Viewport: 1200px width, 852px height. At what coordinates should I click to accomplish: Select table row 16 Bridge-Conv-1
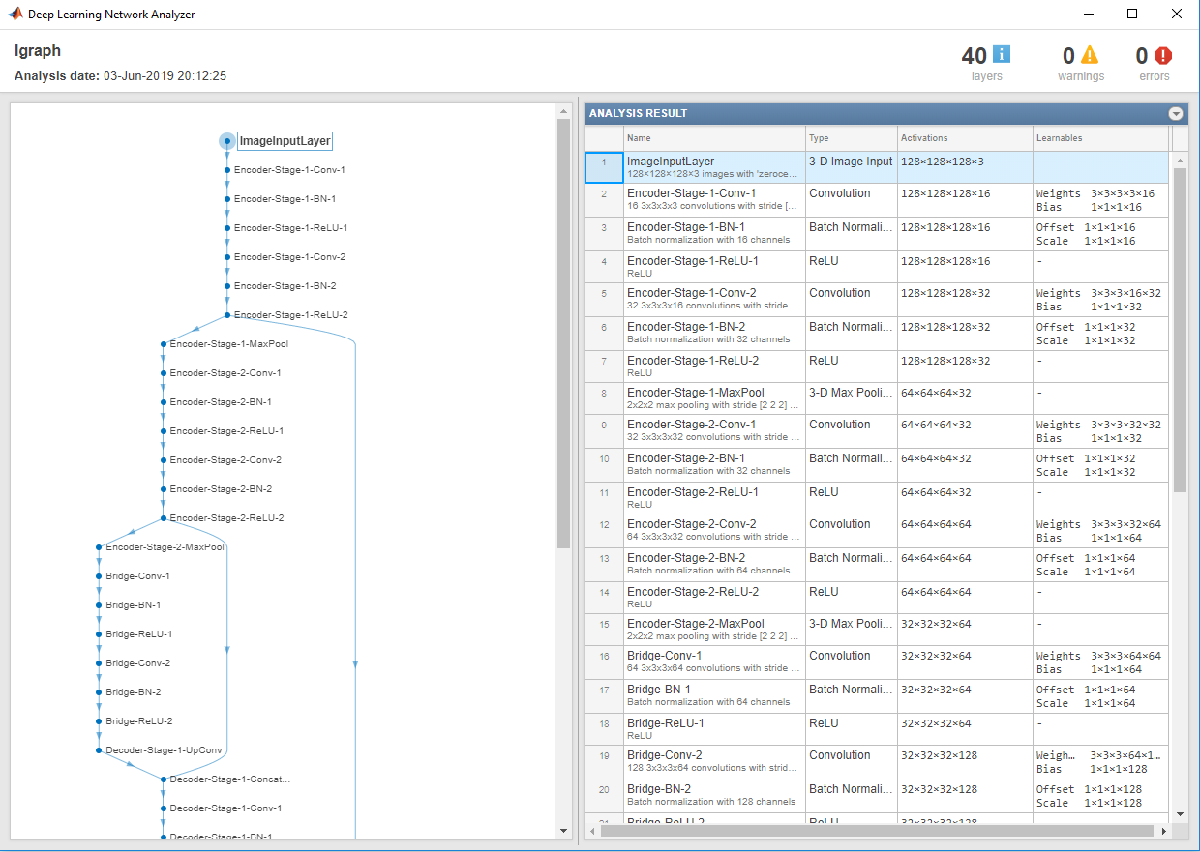click(x=876, y=662)
